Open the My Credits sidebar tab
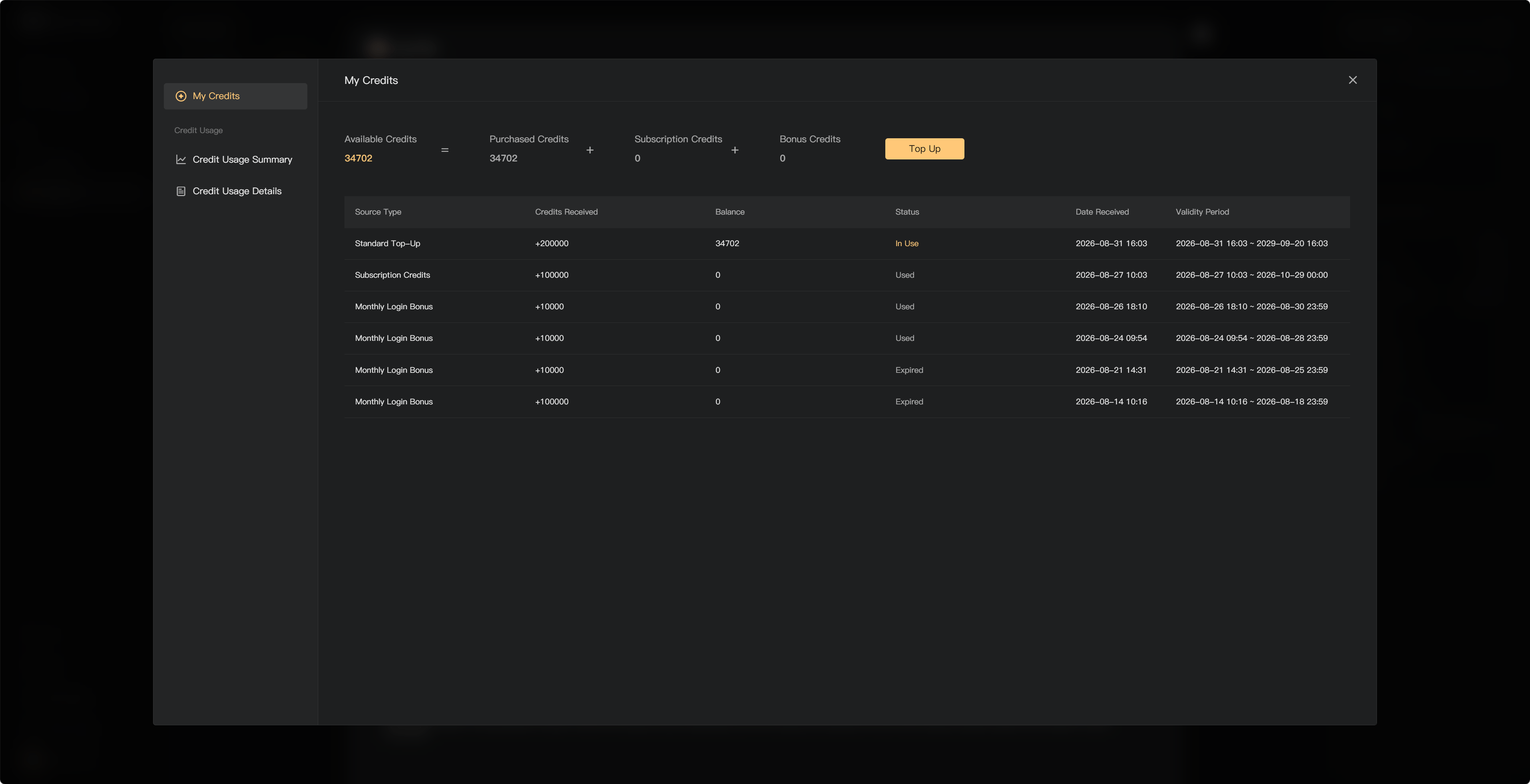Screen dimensions: 1530x784 [235, 96]
